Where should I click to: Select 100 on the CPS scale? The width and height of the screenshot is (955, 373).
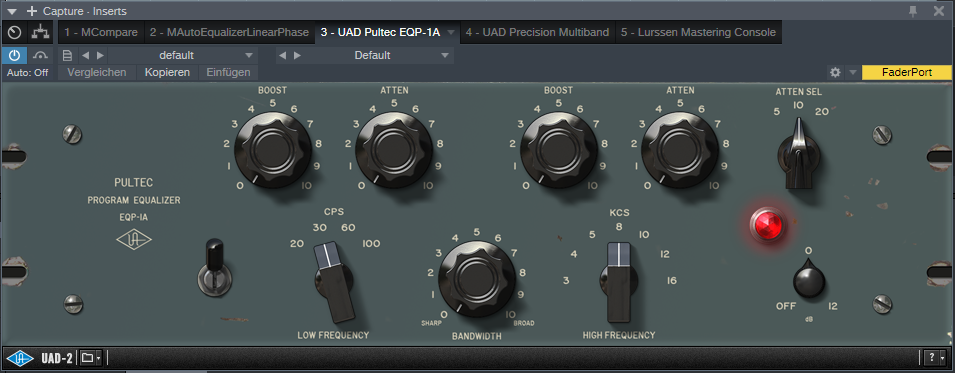click(371, 244)
